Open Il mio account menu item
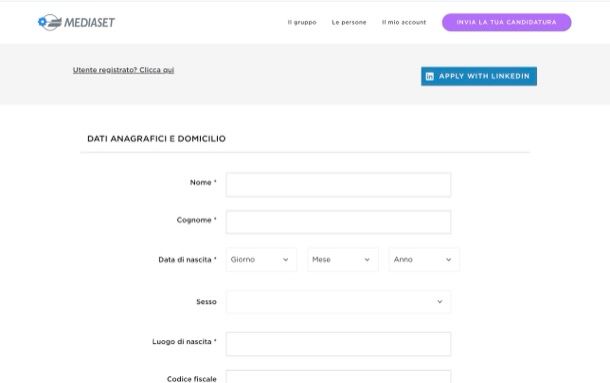The width and height of the screenshot is (610, 383). [404, 22]
